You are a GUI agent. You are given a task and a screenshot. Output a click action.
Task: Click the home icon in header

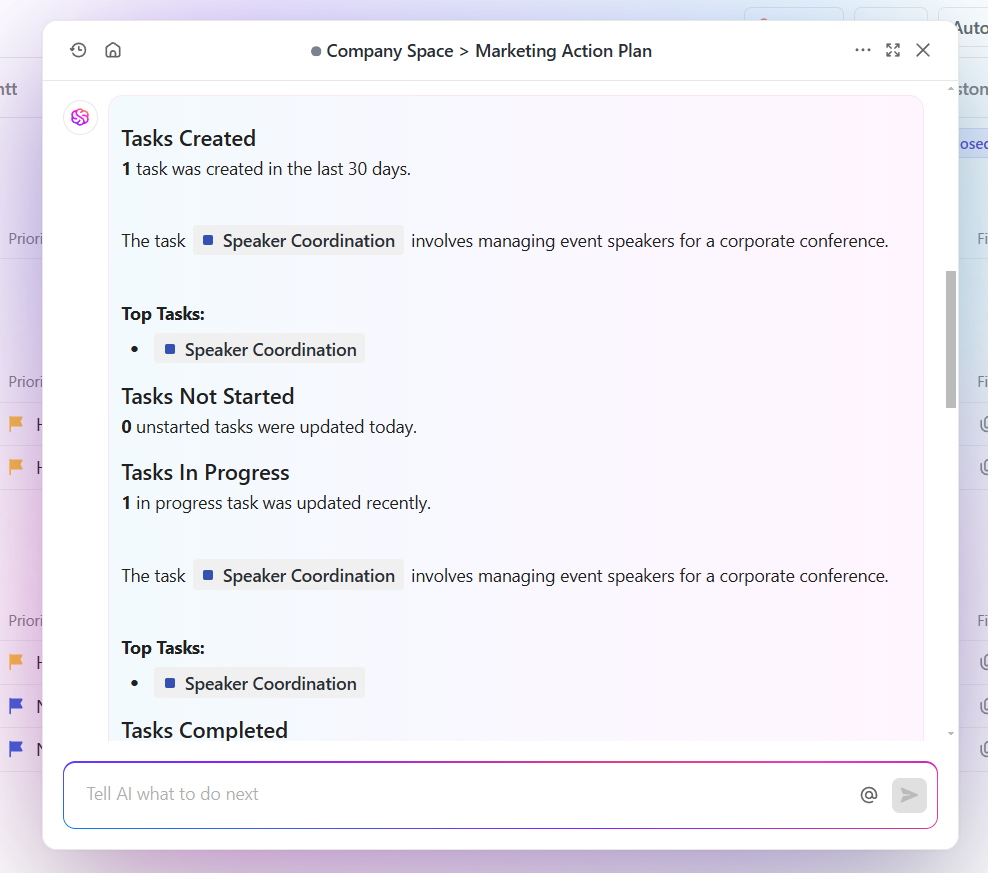[x=113, y=50]
